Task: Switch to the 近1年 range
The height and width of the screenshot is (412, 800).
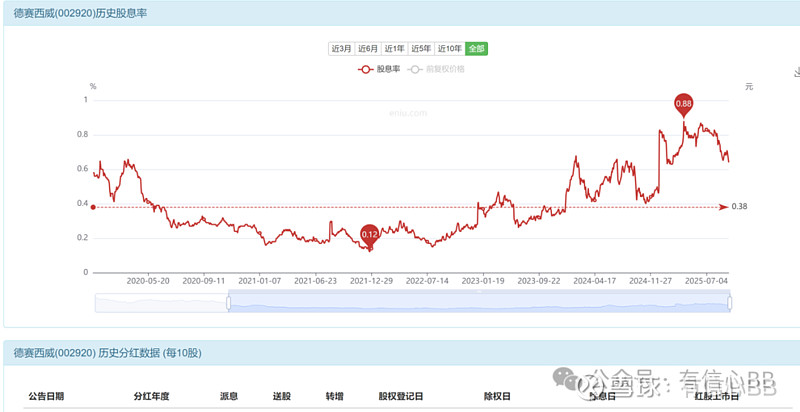Action: click(394, 49)
